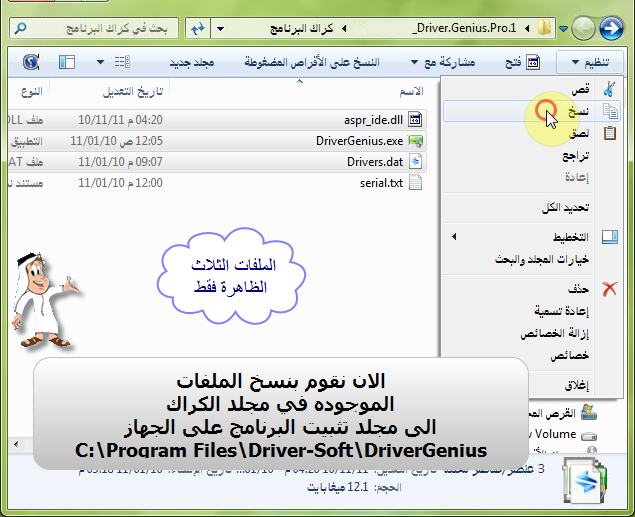Click the 12:00 date of serial.txt
The height and width of the screenshot is (517, 635).
click(120, 183)
